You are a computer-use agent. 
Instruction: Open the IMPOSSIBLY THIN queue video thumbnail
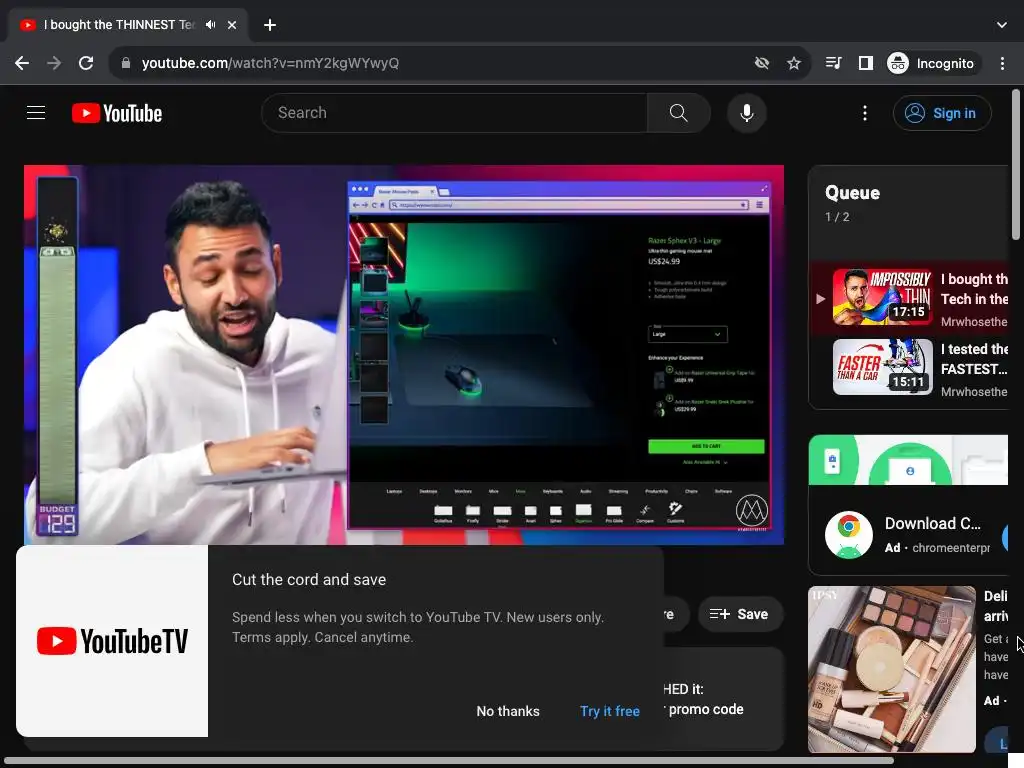point(883,297)
